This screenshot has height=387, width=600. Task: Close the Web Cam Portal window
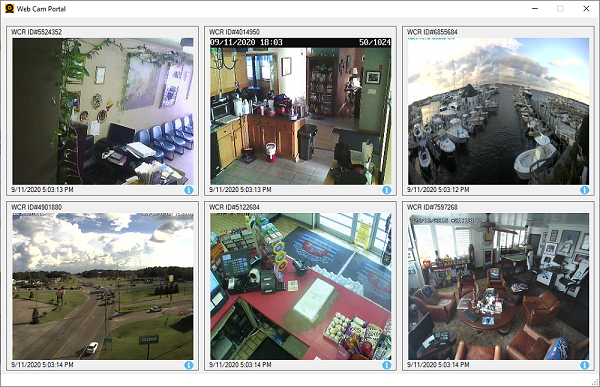(586, 8)
